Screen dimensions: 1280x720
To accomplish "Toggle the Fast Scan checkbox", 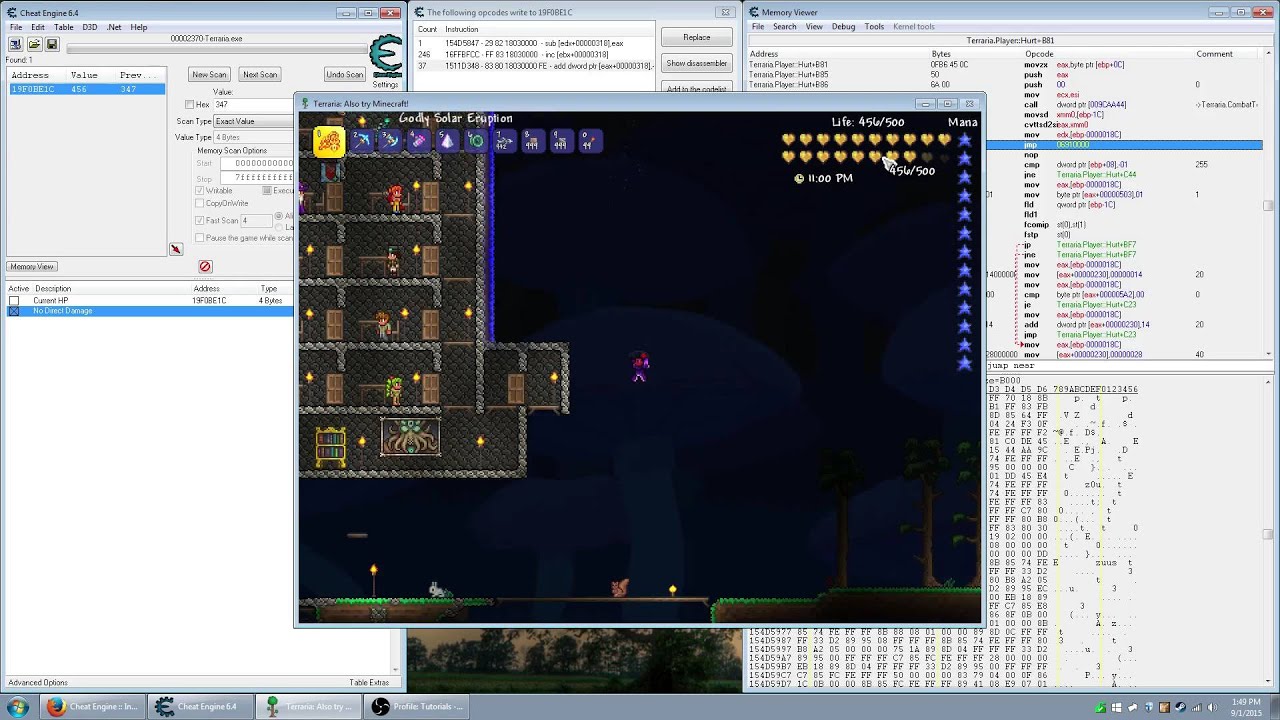I will pyautogui.click(x=200, y=220).
